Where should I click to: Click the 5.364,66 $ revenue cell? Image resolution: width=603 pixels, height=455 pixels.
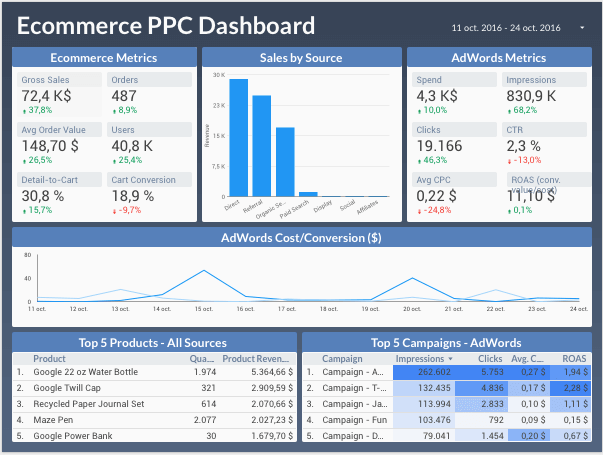click(272, 372)
